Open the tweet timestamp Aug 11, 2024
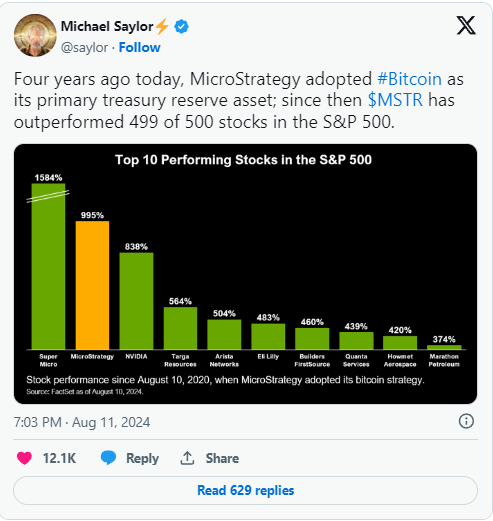Viewport: 493px width, 521px height. coord(82,422)
